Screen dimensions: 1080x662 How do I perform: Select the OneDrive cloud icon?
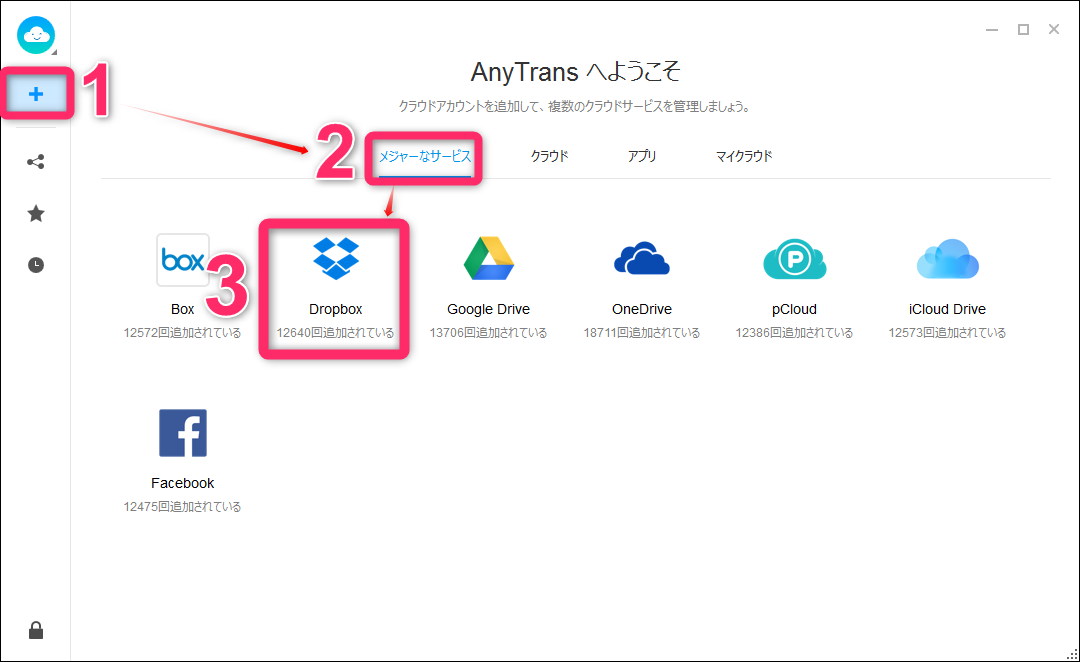pos(641,258)
